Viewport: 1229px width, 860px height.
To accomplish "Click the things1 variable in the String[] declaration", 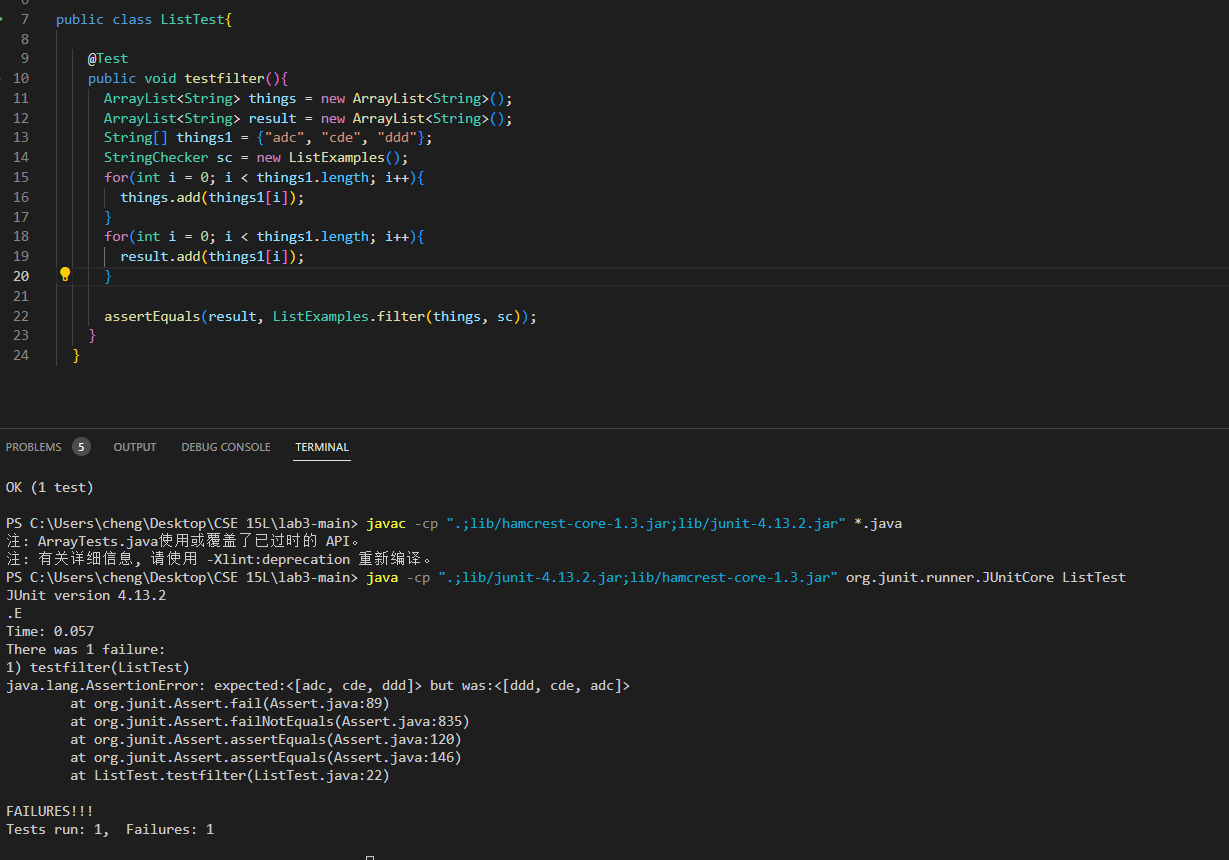I will point(205,137).
